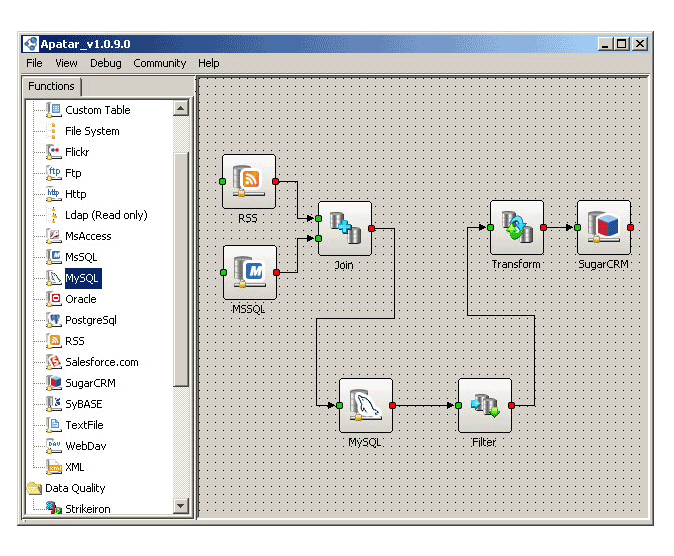Viewport: 674px width, 556px height.
Task: Select the Data Quality folder in tree
Action: (x=67, y=488)
